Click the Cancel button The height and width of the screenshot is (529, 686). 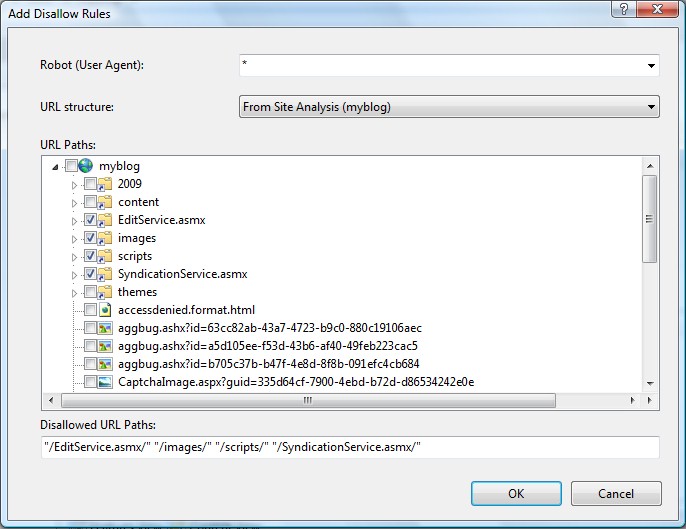616,494
